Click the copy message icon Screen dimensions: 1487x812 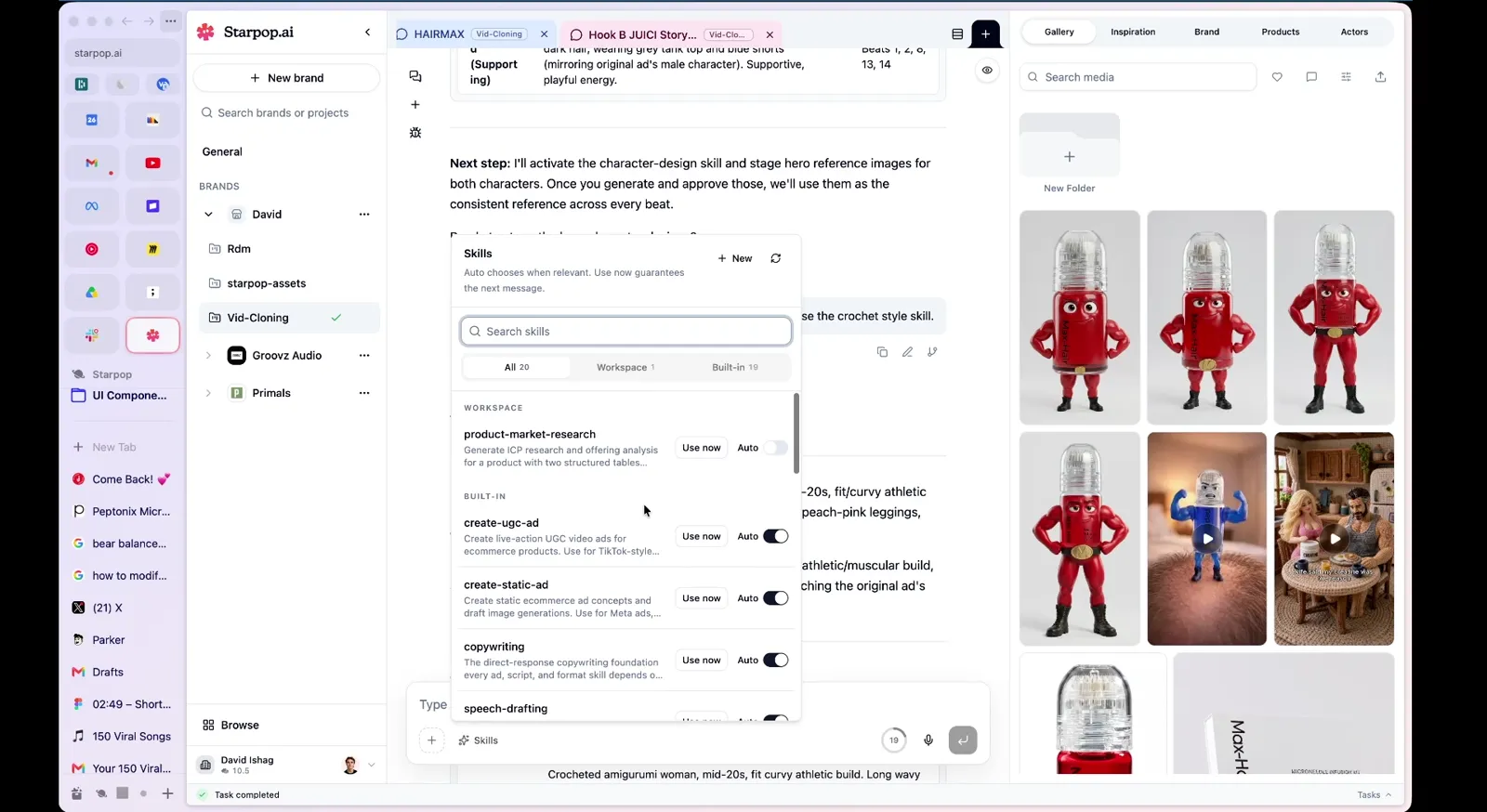click(x=882, y=352)
